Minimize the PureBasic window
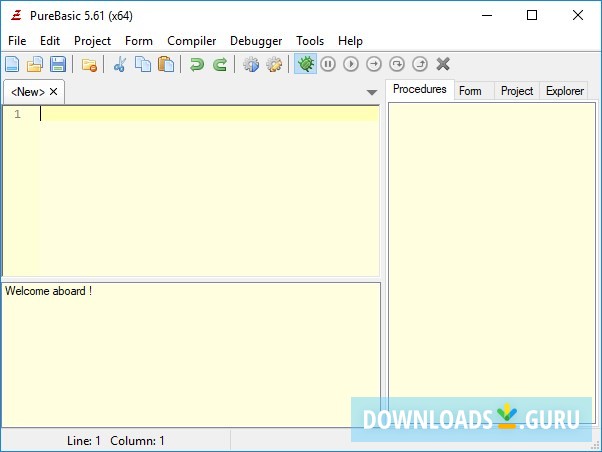Viewport: 602px width, 452px height. (x=487, y=15)
